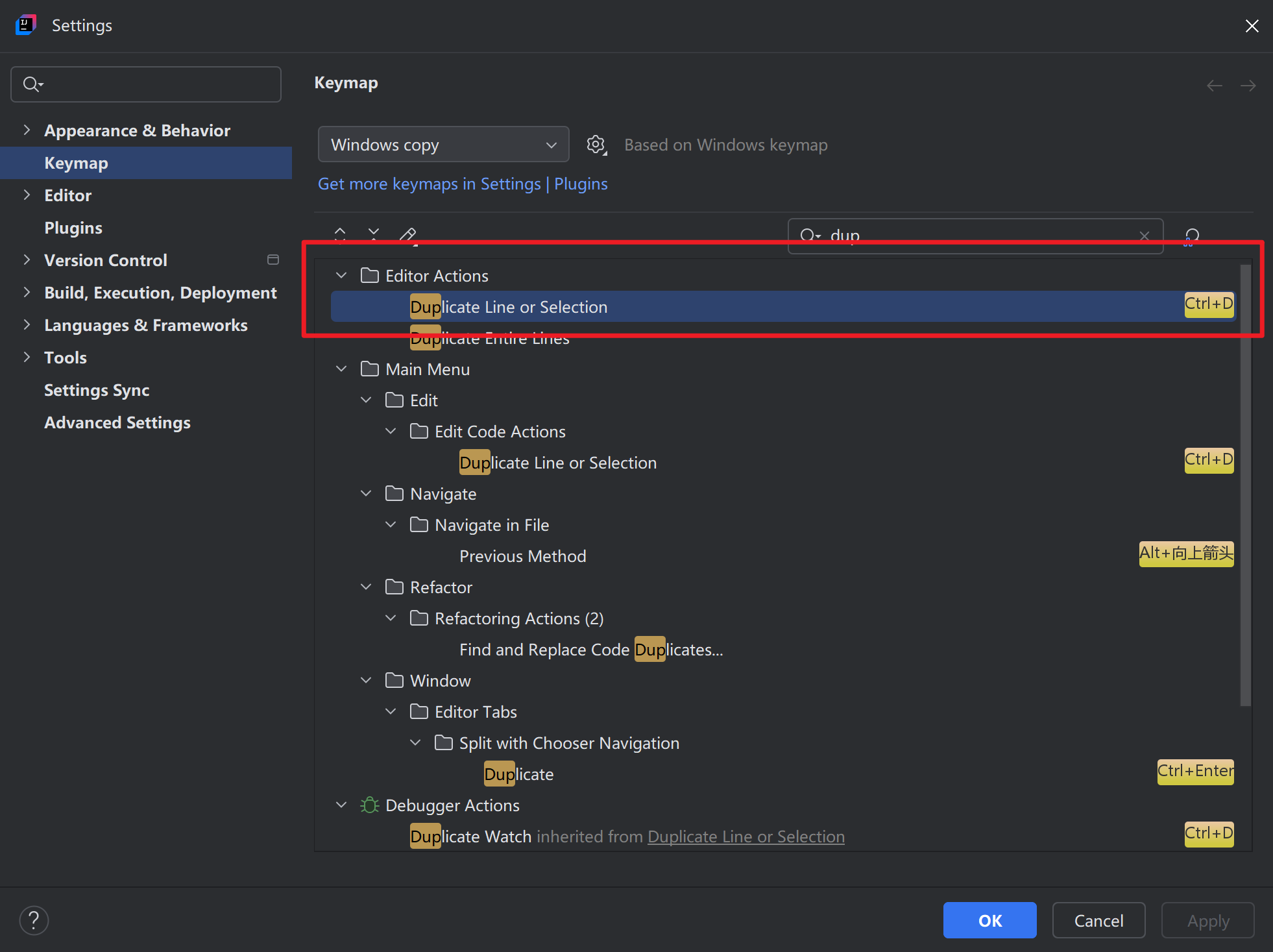Click the Alt+向上箭头 shortcut label
This screenshot has width=1273, height=952.
[1187, 554]
